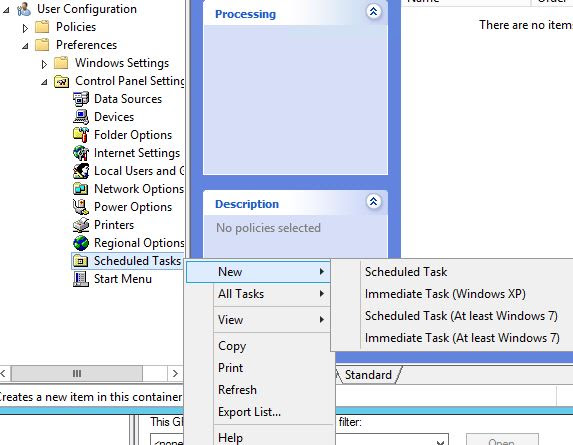The width and height of the screenshot is (573, 445).
Task: Expand the Policies folder
Action: 25,28
